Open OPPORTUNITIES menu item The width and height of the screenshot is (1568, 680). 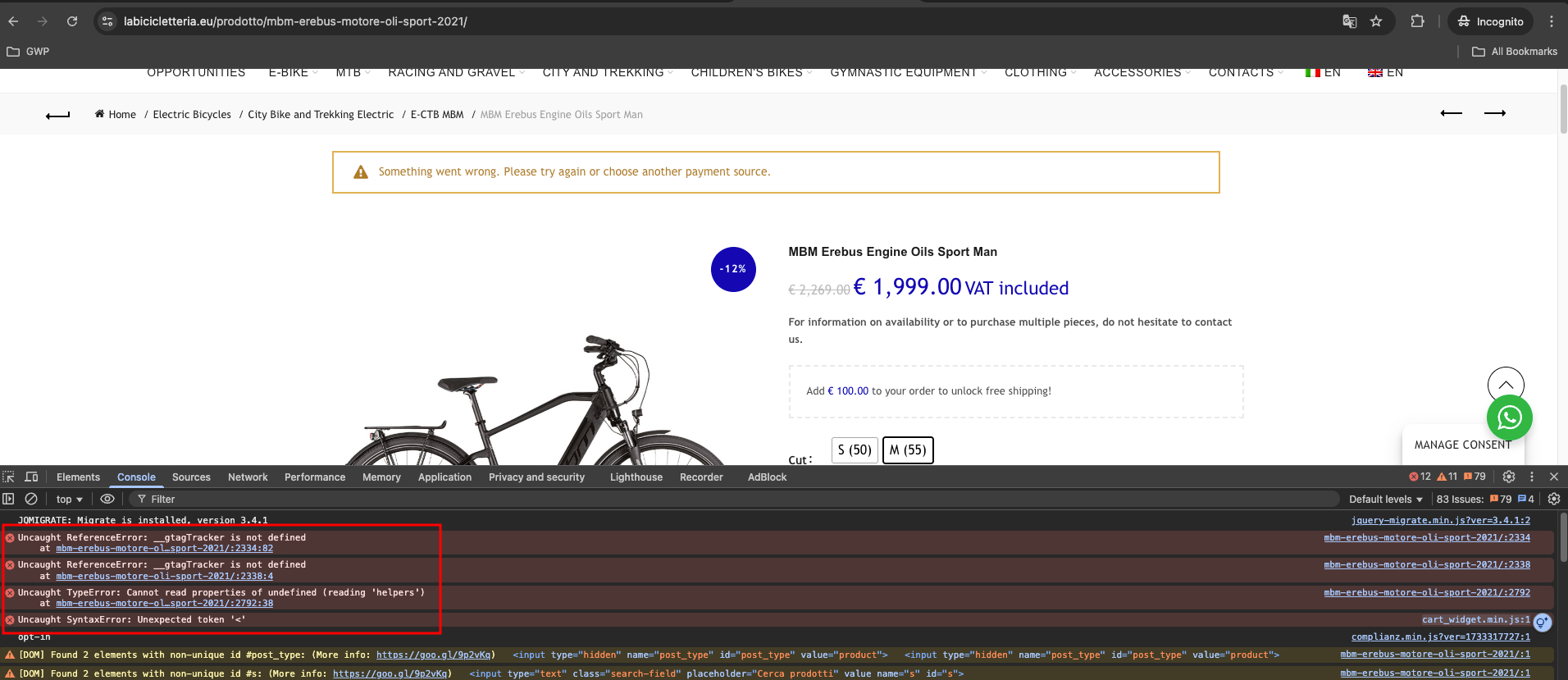196,72
